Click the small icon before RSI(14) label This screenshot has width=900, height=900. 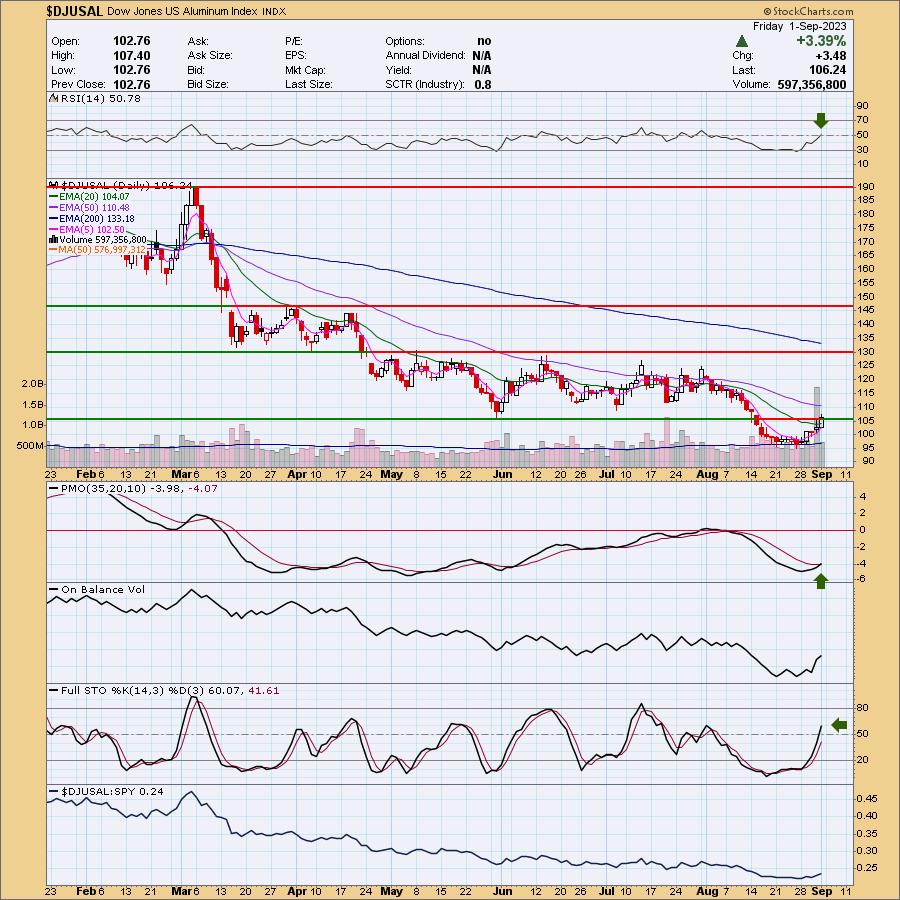(53, 99)
